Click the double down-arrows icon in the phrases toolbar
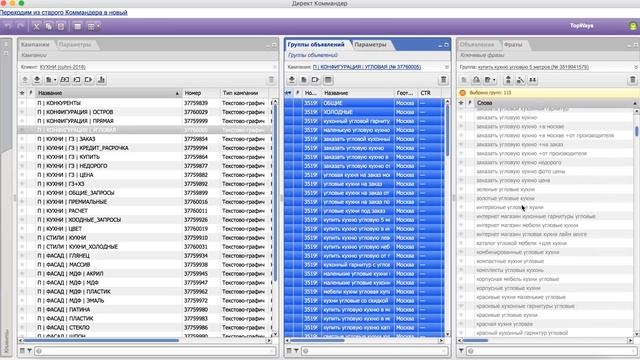This screenshot has height=360, width=640. click(533, 80)
